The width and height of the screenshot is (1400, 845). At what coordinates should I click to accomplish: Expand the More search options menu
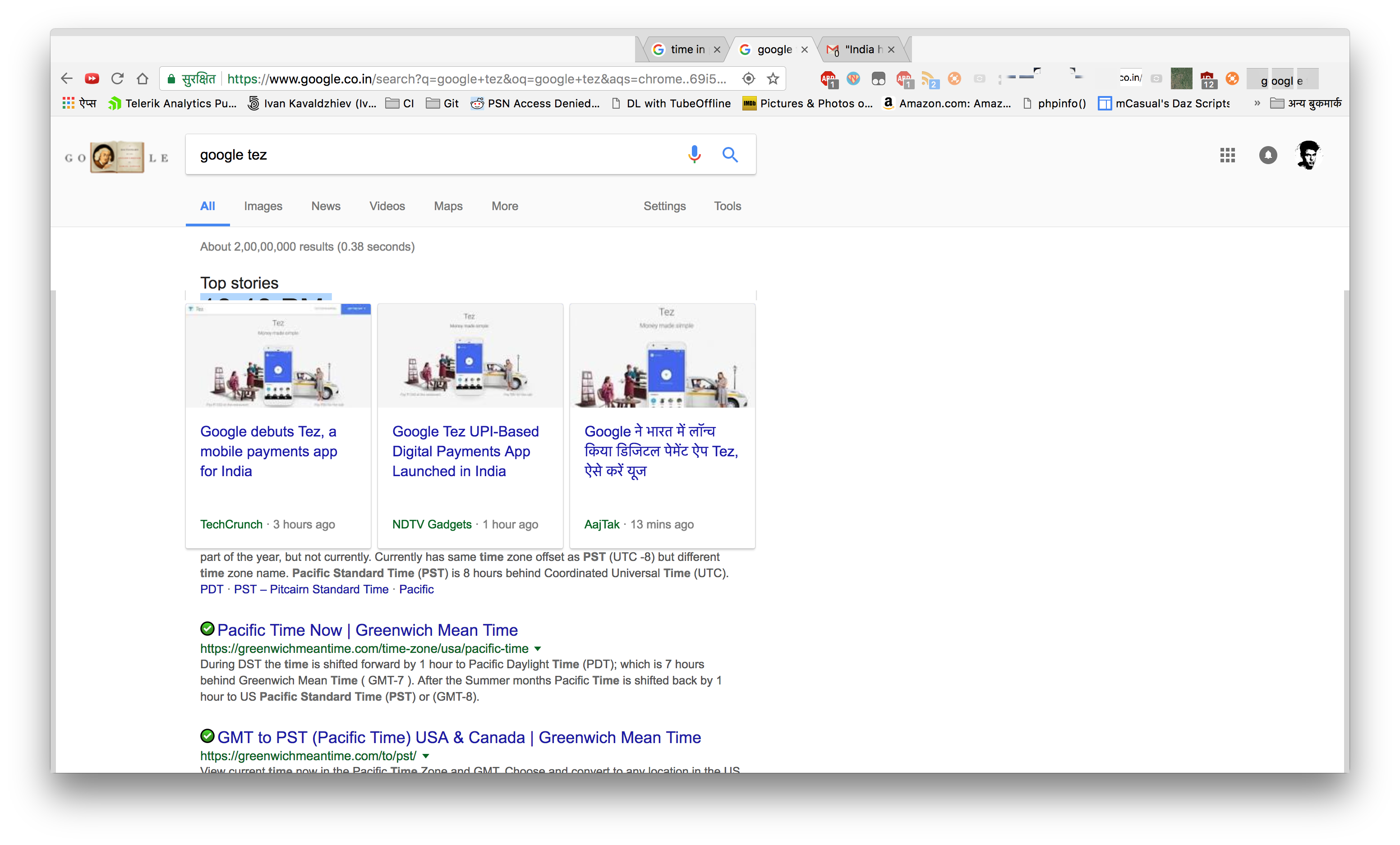point(505,206)
